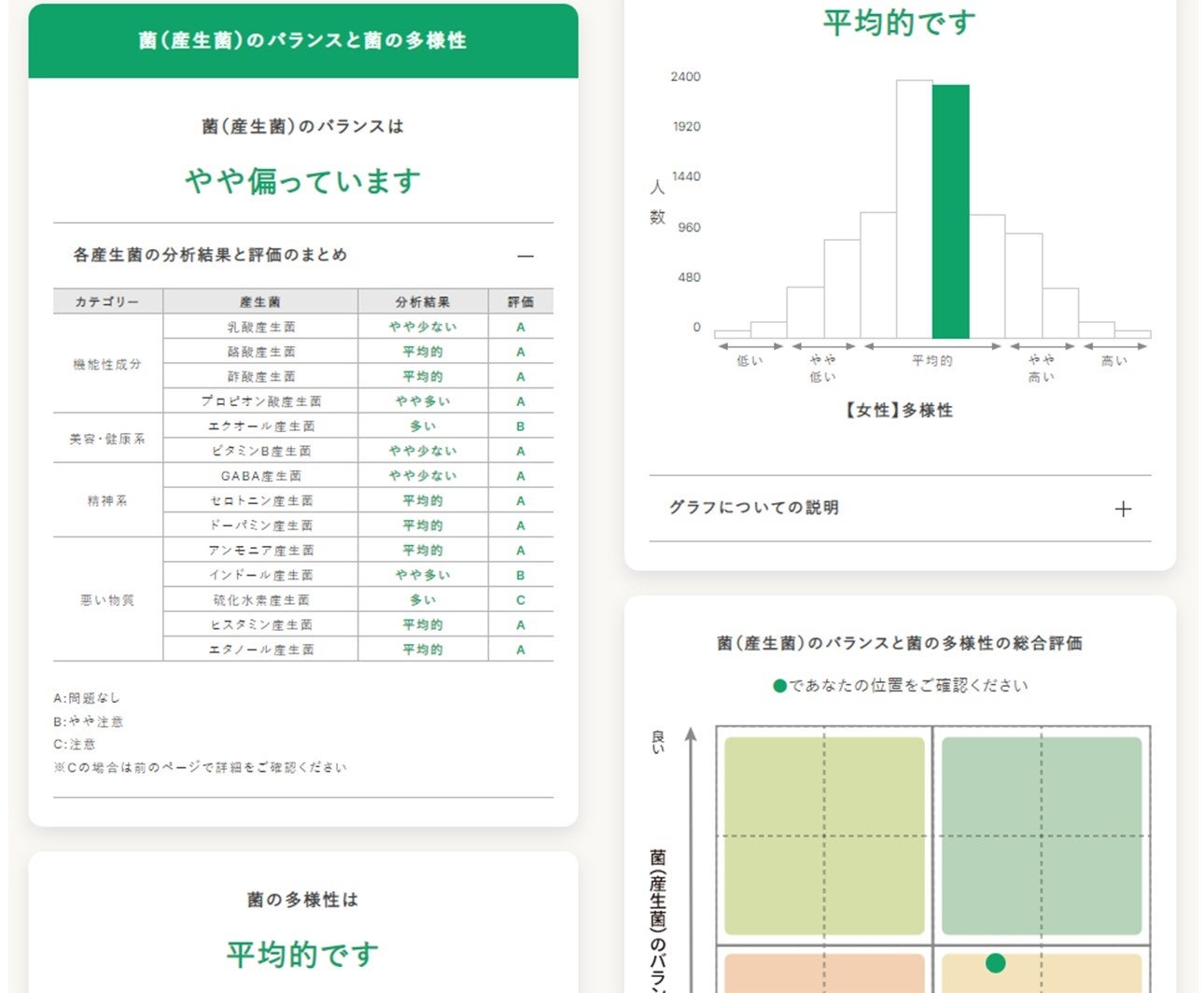Select the 酢酸産生菌 row name
Screen dimensions: 1204x993
tap(261, 377)
